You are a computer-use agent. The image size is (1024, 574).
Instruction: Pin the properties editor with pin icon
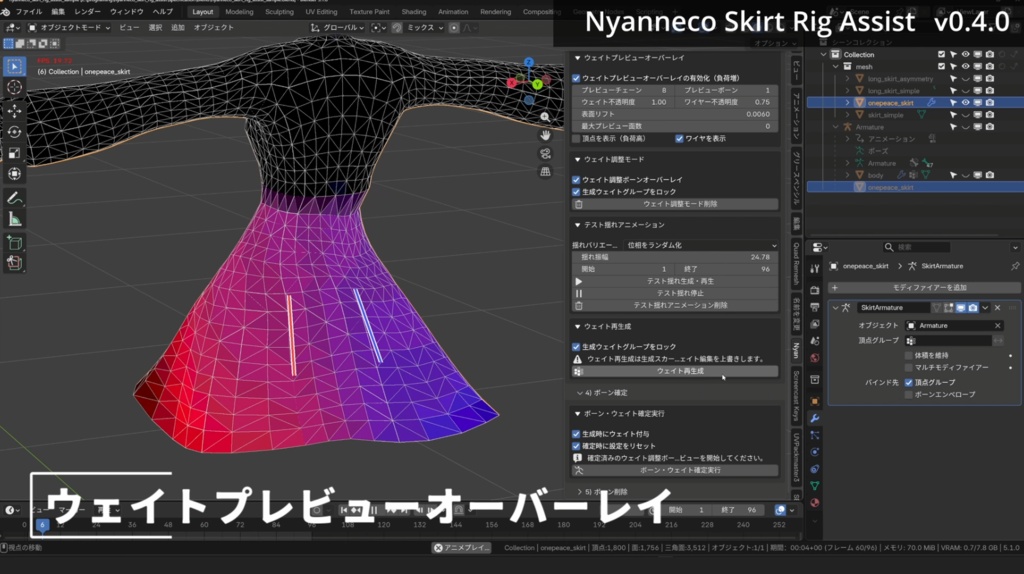(1014, 266)
